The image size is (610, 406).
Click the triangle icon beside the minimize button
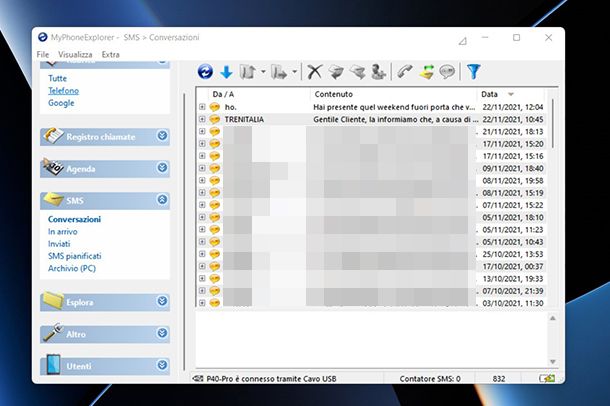[x=463, y=41]
